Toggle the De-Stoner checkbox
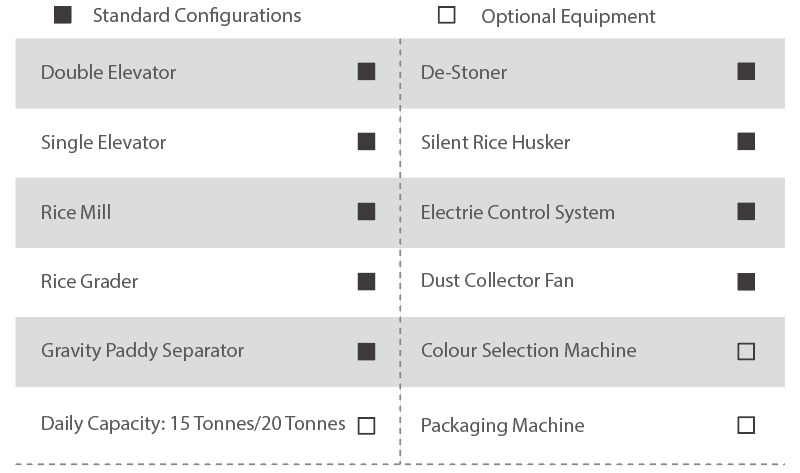The width and height of the screenshot is (800, 473). click(x=745, y=72)
